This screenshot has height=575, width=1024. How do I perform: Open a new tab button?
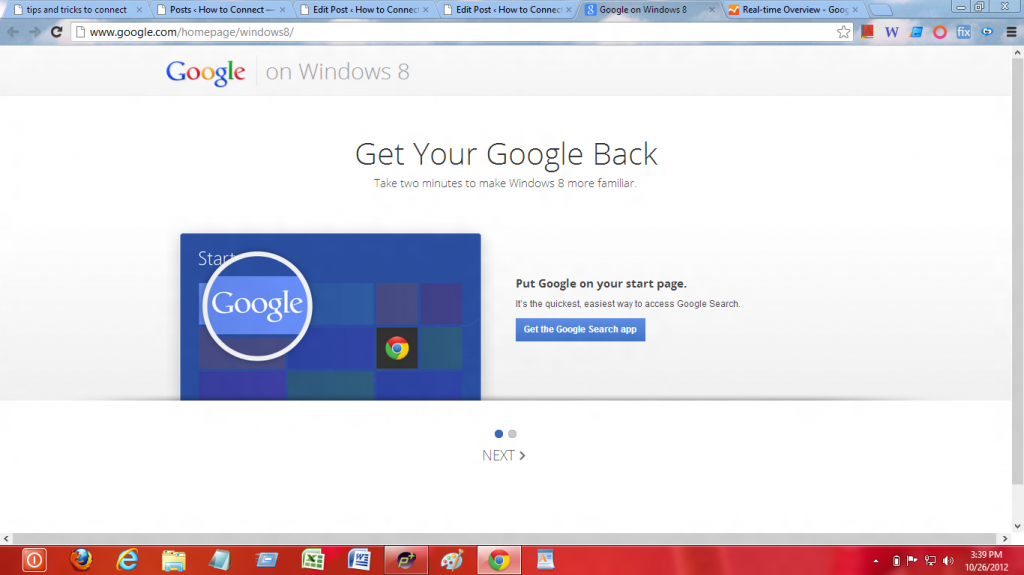tap(881, 10)
